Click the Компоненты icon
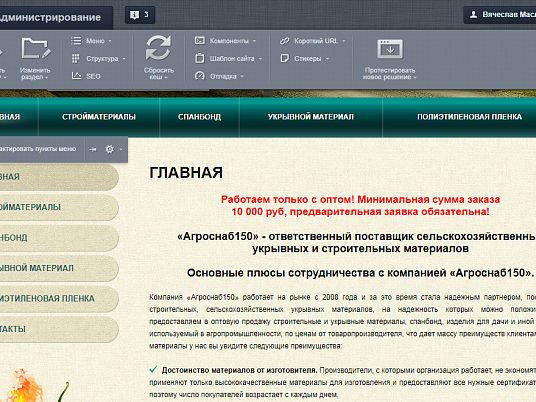This screenshot has width=536, height=402. (x=200, y=41)
